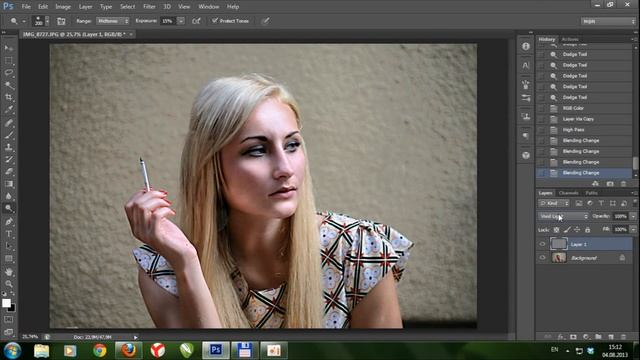Click the foreground color swatch
The image size is (640, 360).
[6, 303]
